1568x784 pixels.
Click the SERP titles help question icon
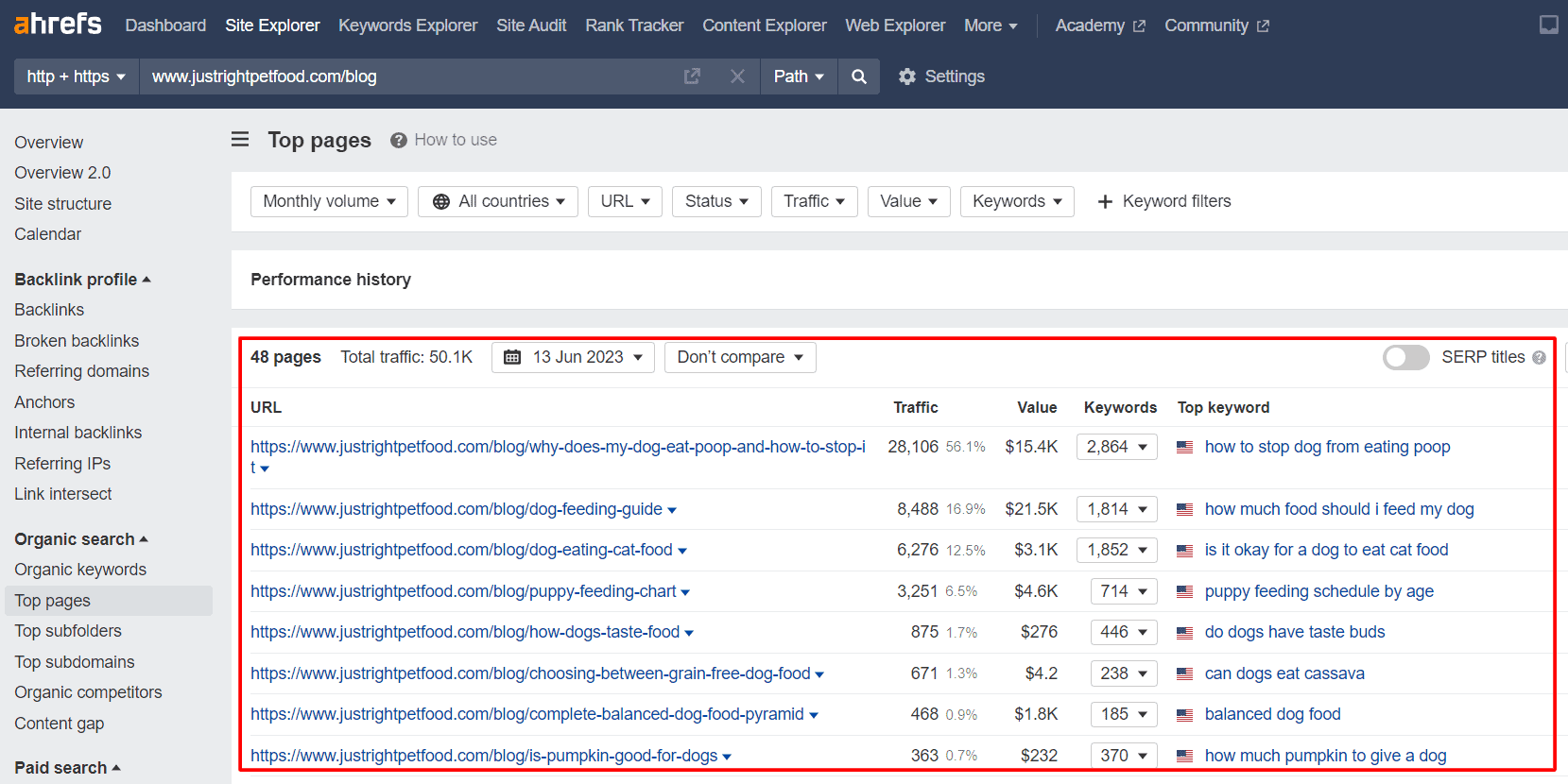[1539, 357]
